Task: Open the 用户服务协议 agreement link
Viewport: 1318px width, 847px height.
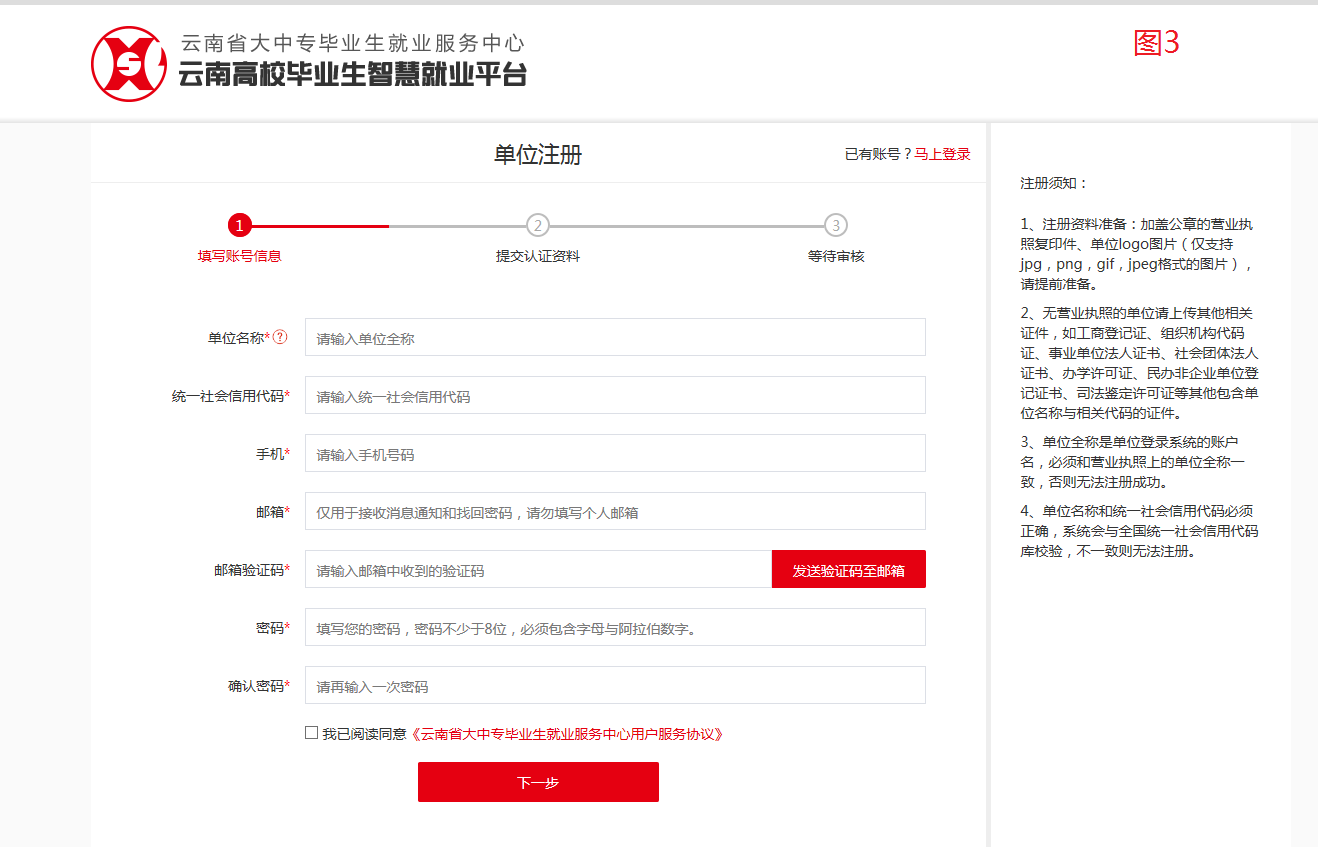Action: 566,734
